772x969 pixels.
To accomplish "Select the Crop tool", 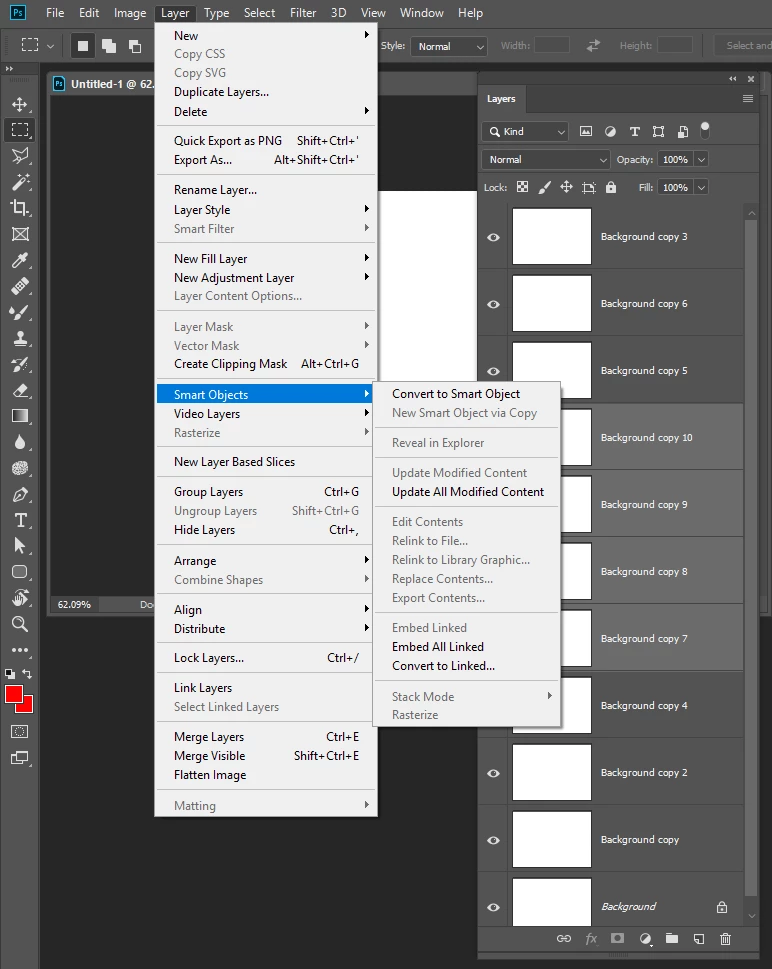I will [20, 208].
